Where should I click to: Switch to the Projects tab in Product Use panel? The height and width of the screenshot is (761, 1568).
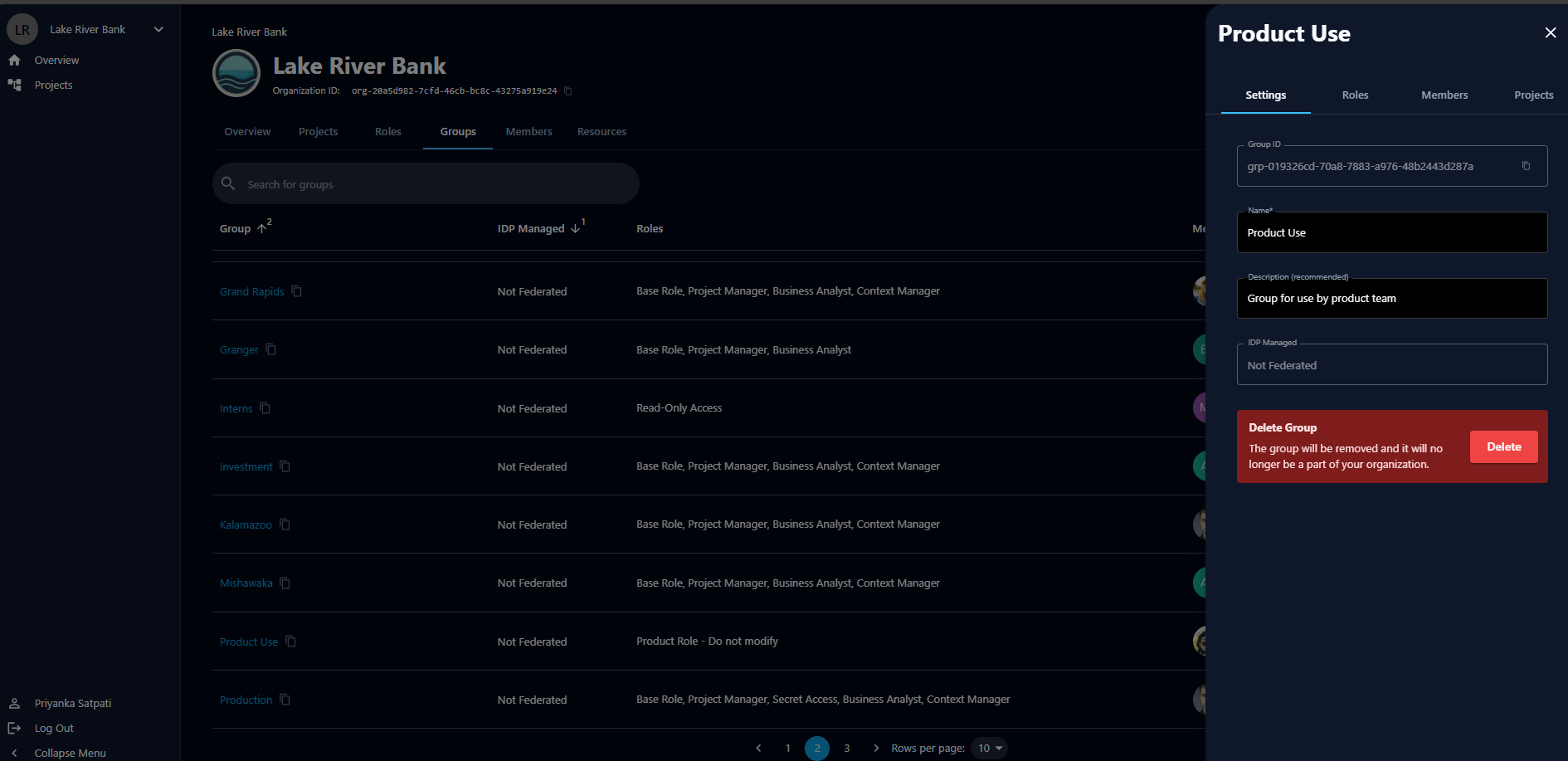pos(1533,95)
